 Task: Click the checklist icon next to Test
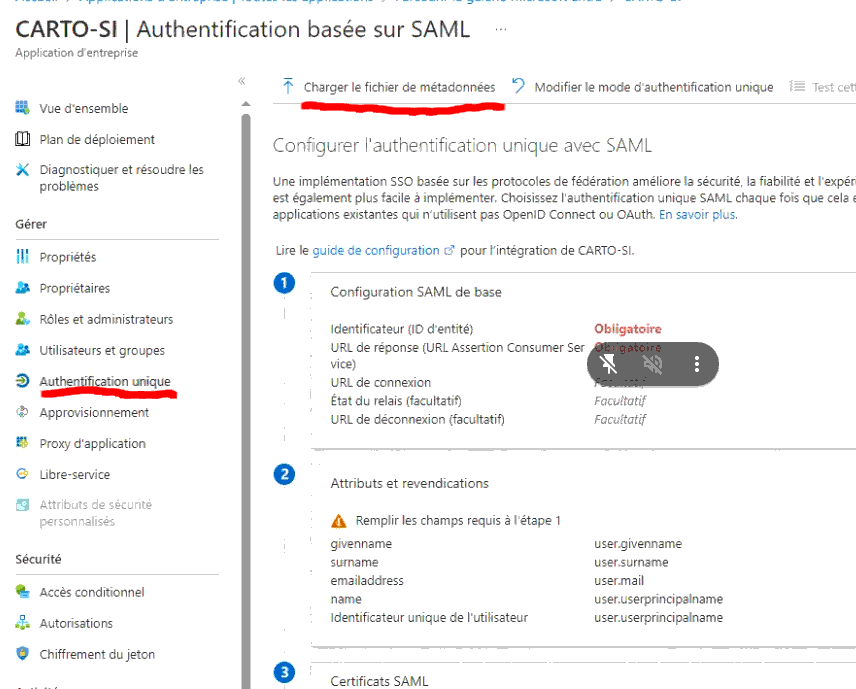(x=797, y=86)
